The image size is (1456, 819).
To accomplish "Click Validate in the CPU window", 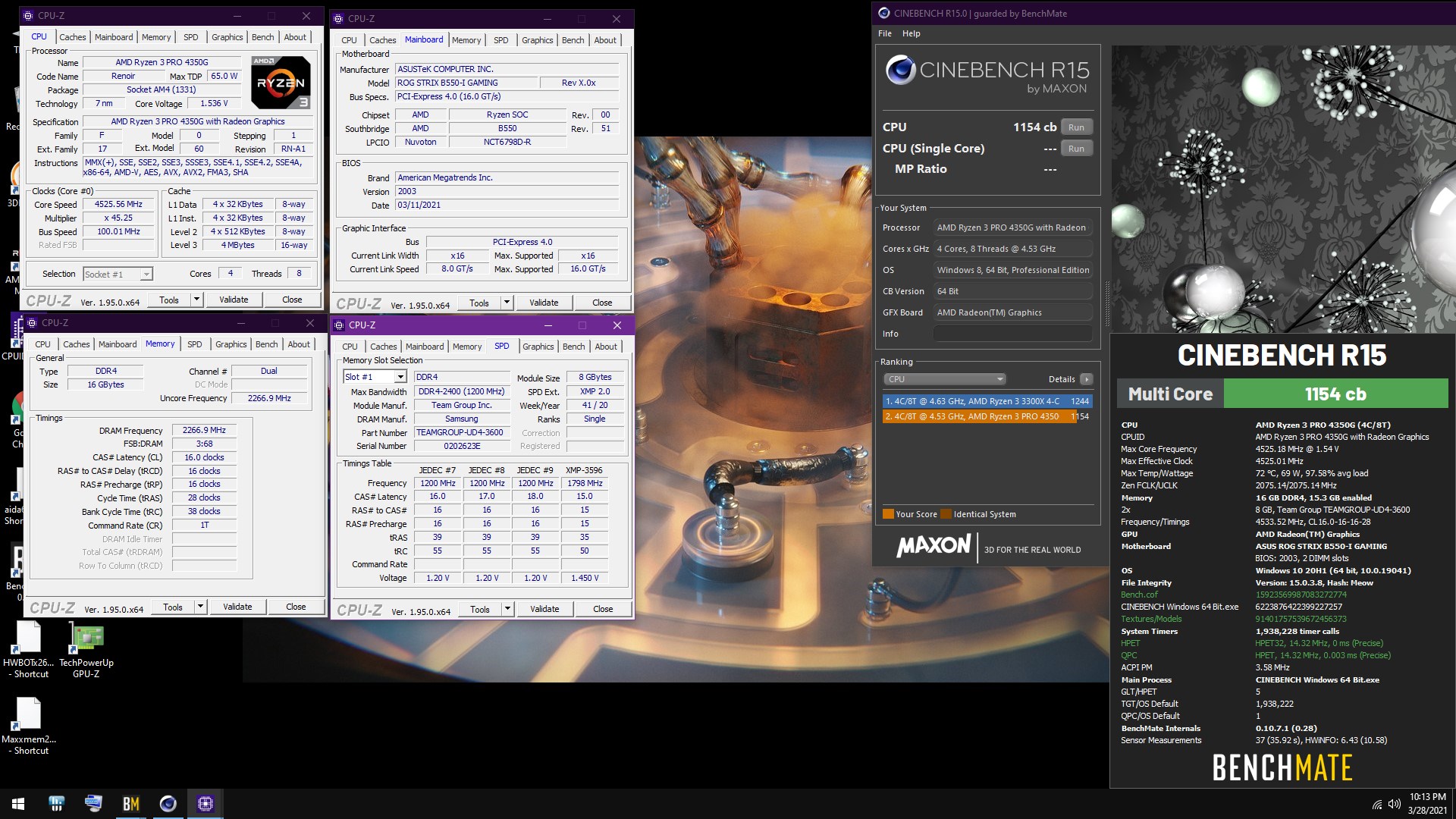I will [234, 300].
